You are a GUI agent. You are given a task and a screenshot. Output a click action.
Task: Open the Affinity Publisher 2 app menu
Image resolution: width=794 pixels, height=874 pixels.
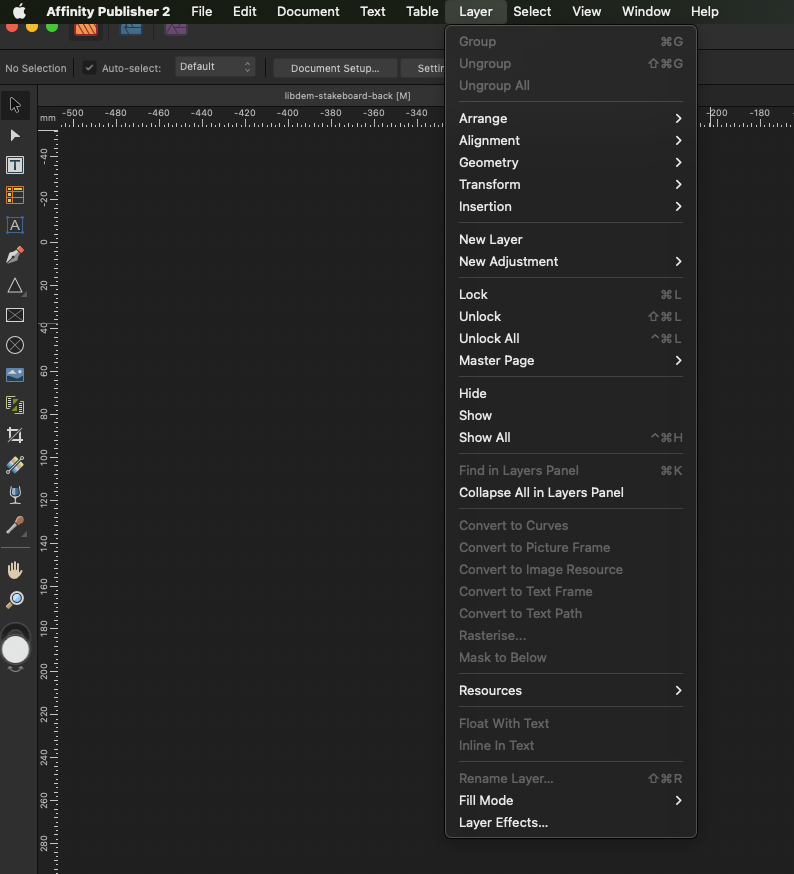coord(108,11)
